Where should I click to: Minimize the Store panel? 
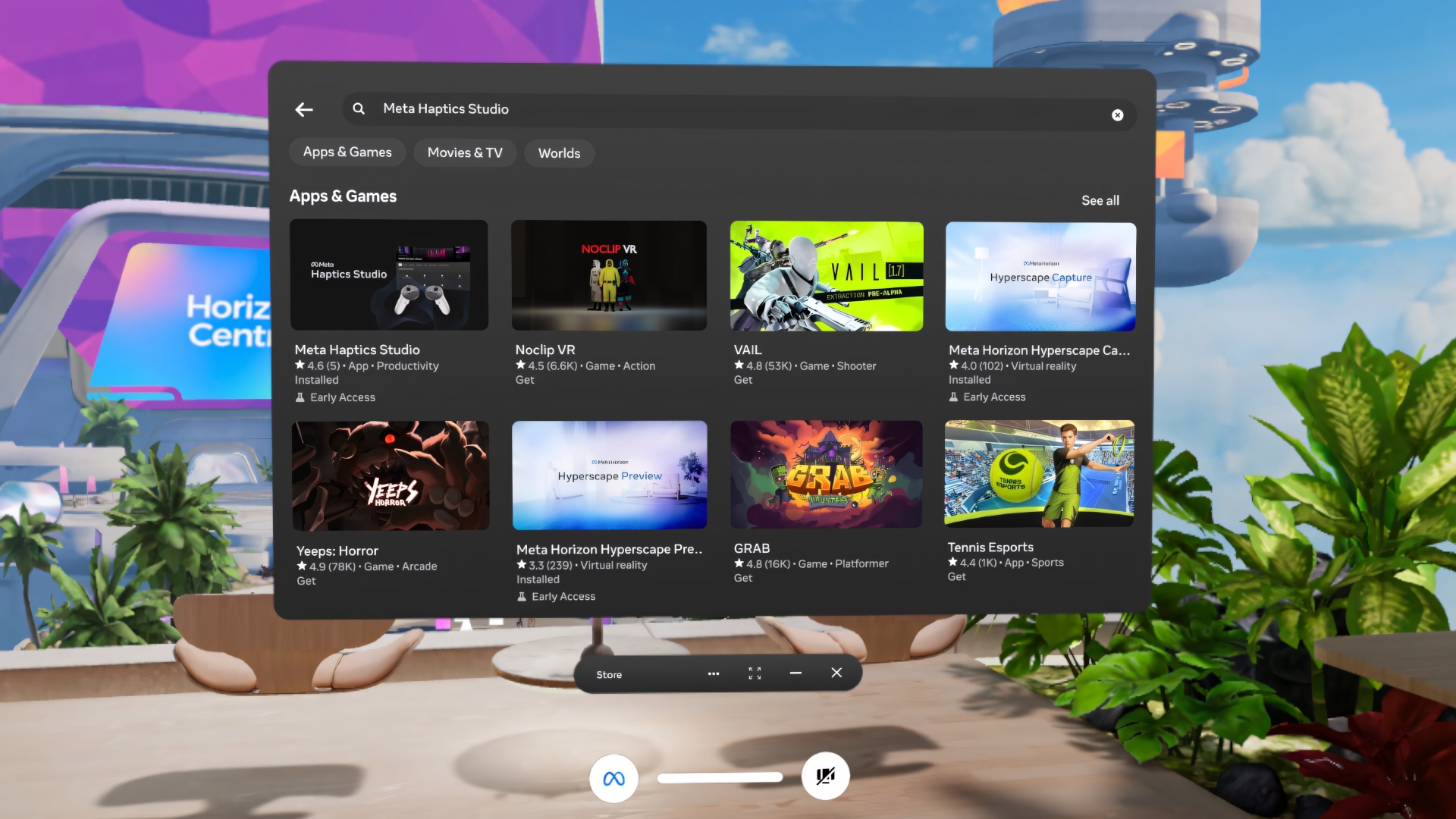click(x=795, y=673)
